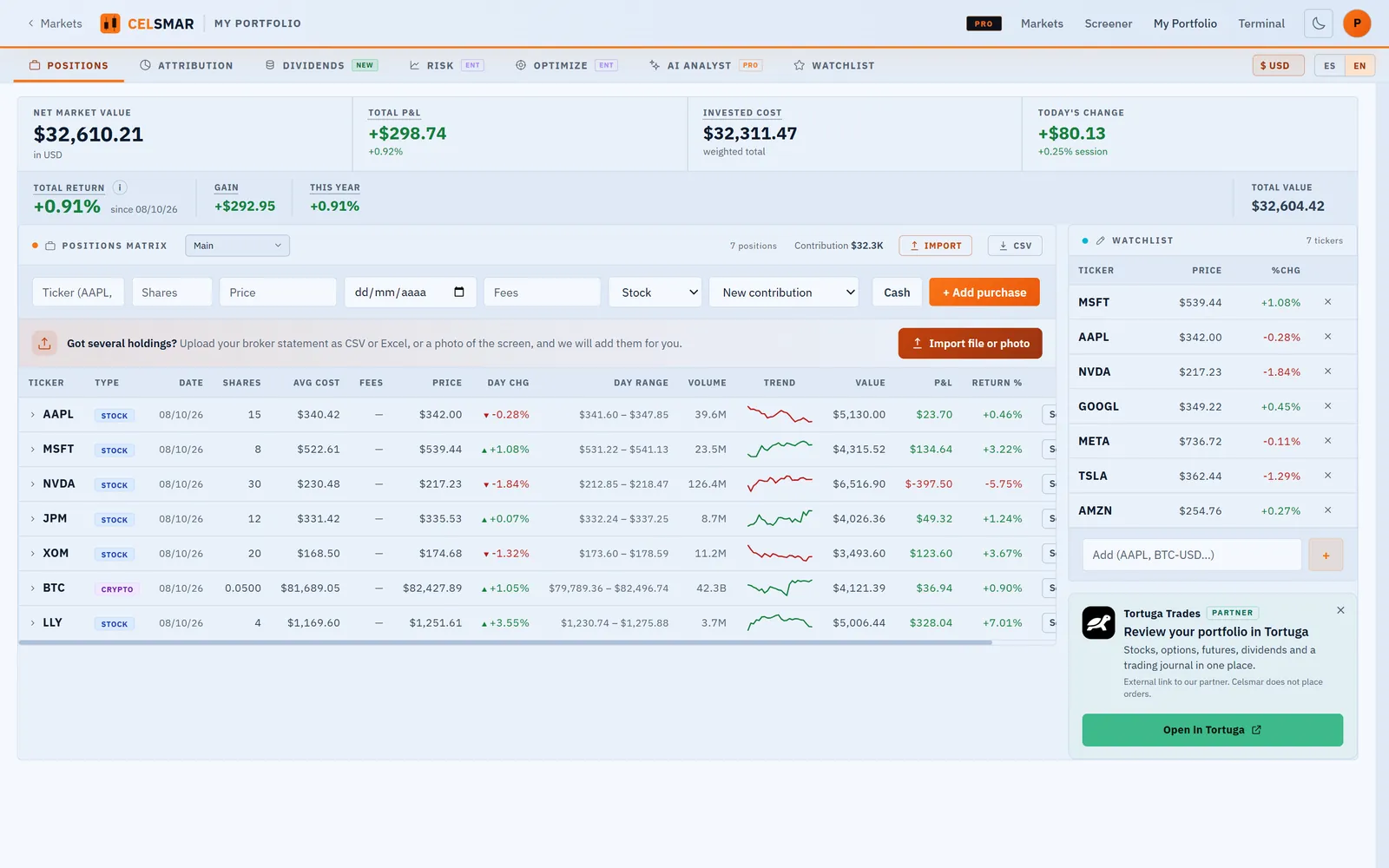Click the horizontal table scrollbar
The width and height of the screenshot is (1389, 868).
click(505, 642)
